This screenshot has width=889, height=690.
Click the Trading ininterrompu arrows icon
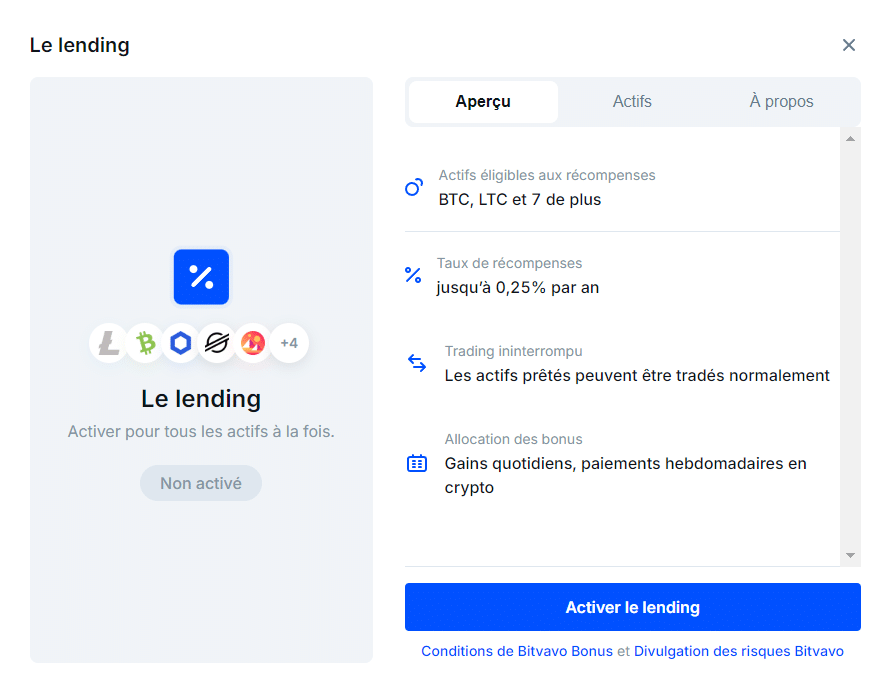point(417,363)
